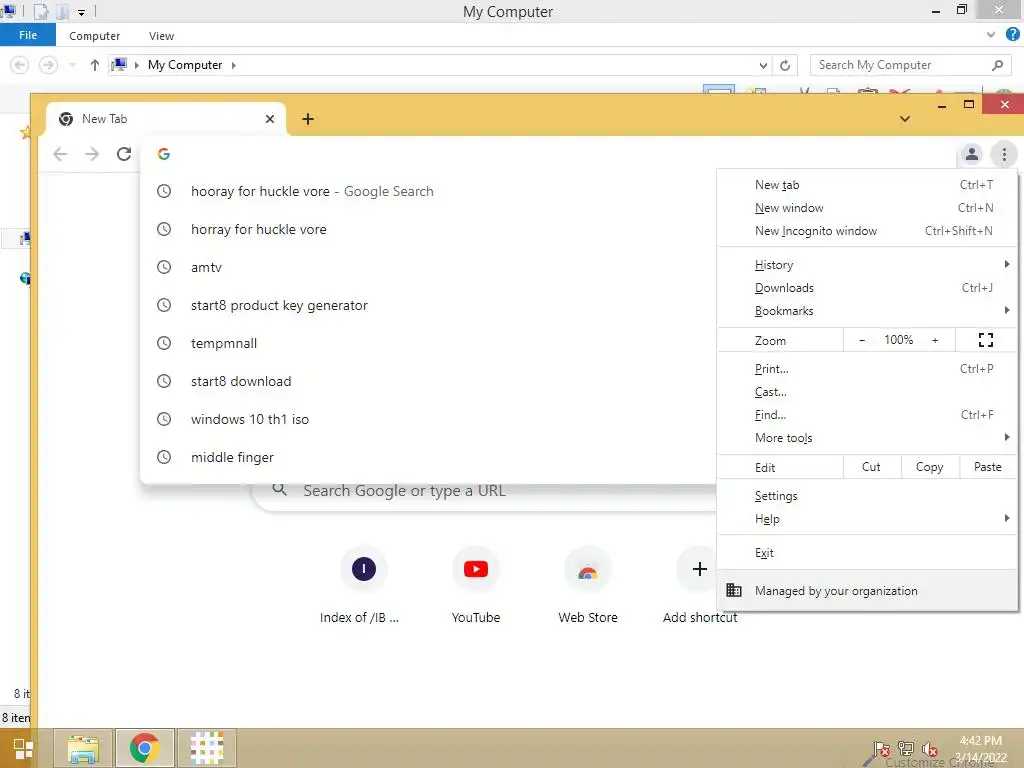The height and width of the screenshot is (768, 1024).
Task: Open Chrome tab search dropdown chevron
Action: pyautogui.click(x=904, y=119)
